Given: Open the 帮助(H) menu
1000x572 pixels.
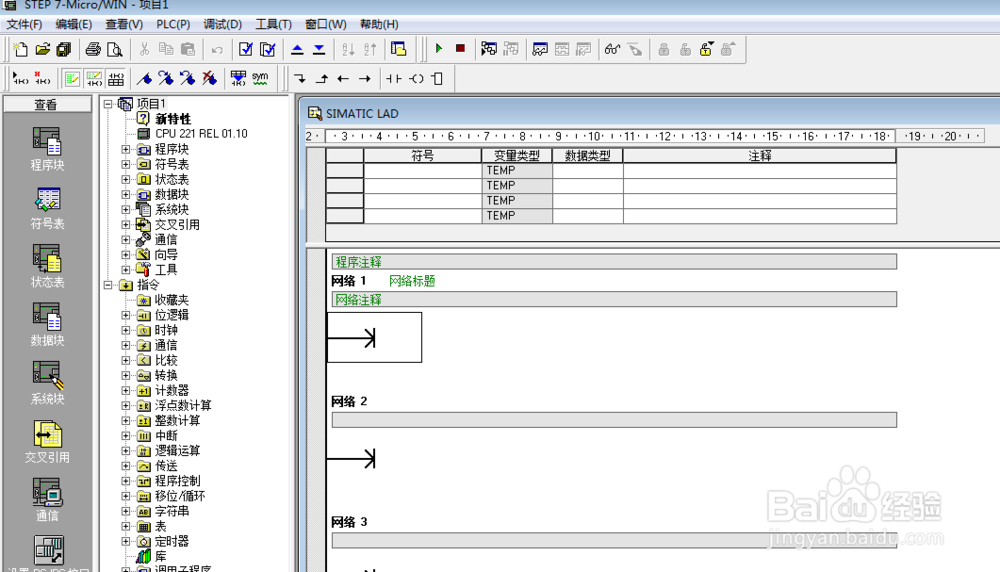Looking at the screenshot, I should [379, 24].
